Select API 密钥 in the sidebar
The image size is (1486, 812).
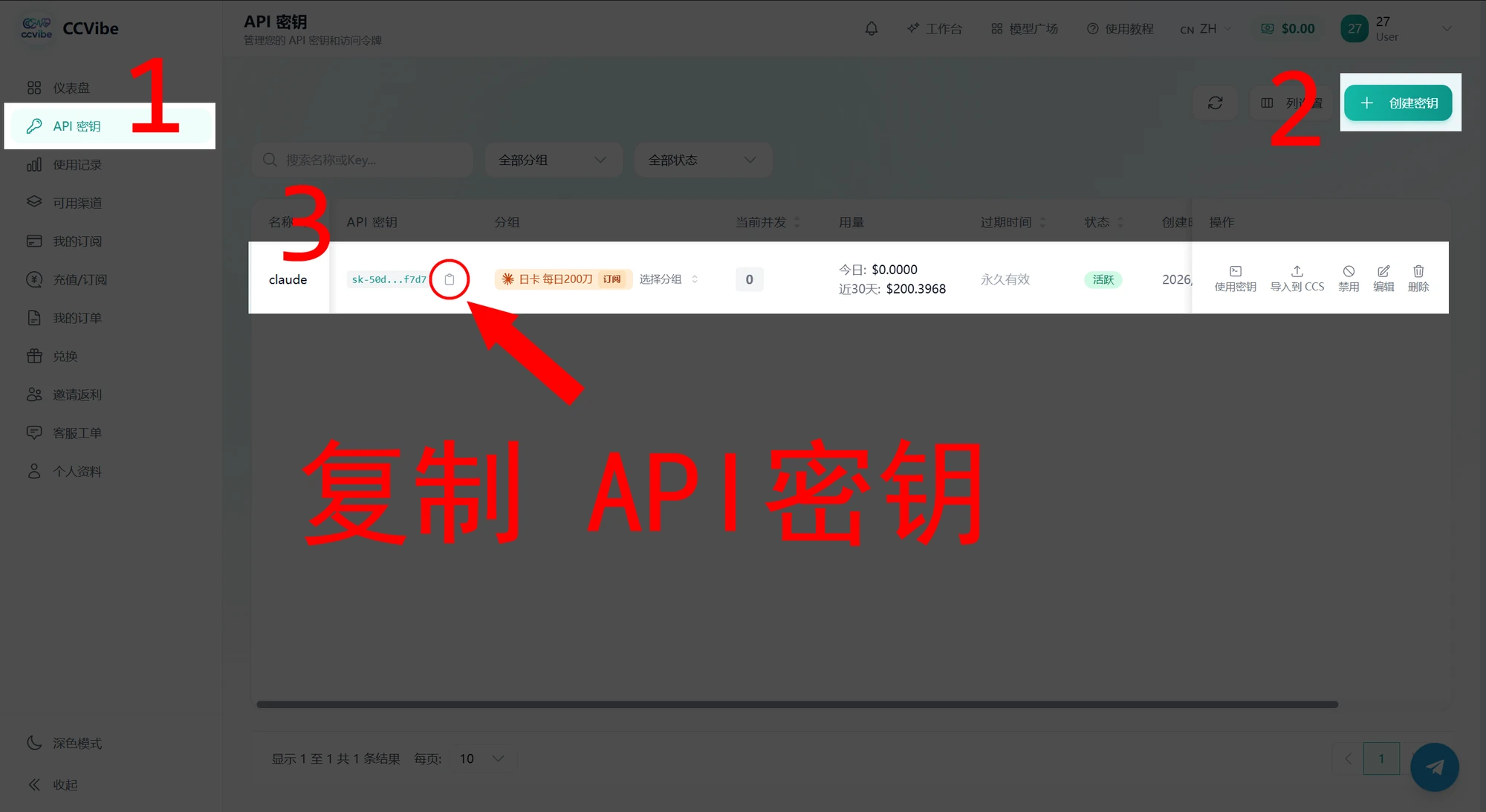(x=109, y=126)
